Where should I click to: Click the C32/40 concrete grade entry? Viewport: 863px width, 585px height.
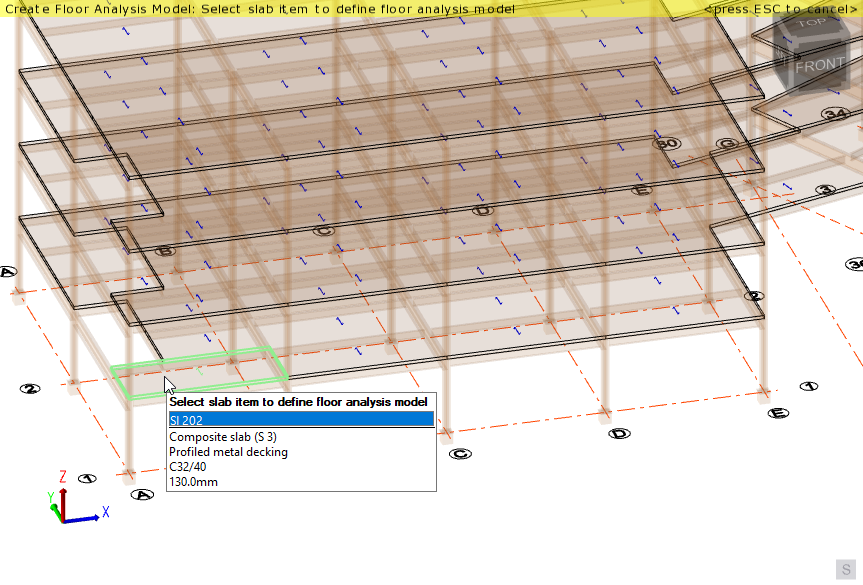pyautogui.click(x=187, y=467)
